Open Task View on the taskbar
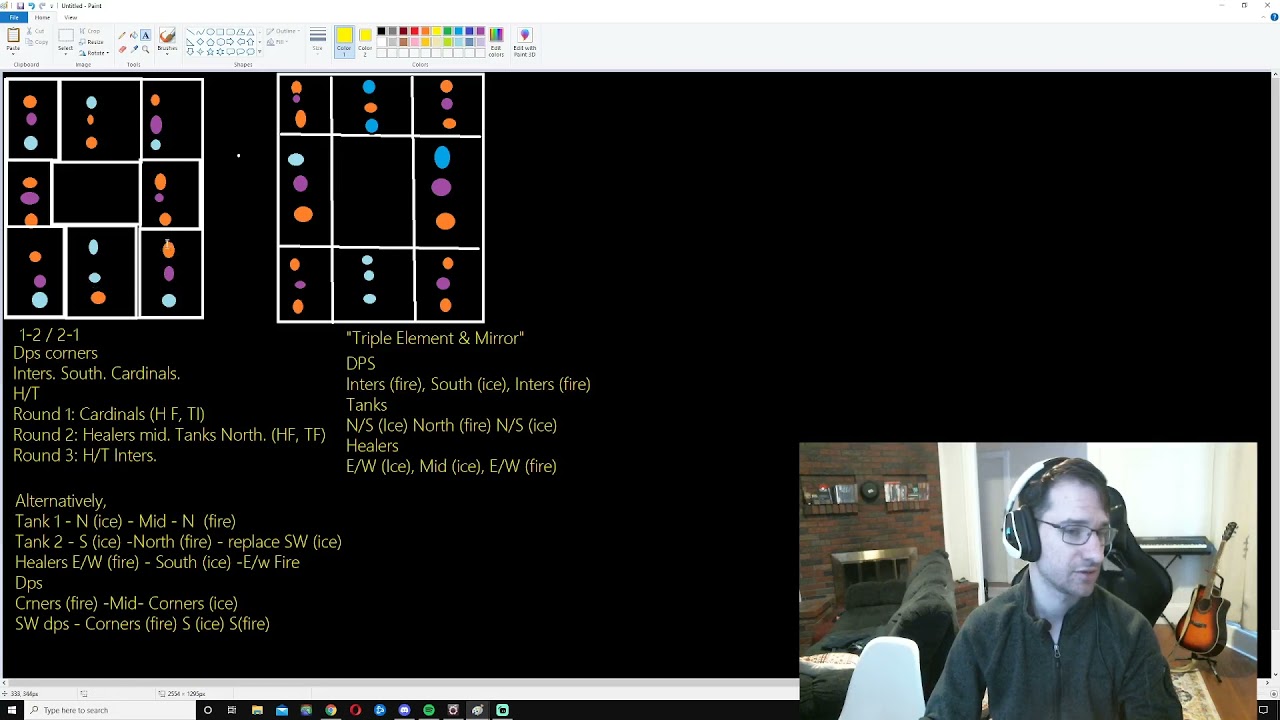The height and width of the screenshot is (720, 1280). (232, 710)
